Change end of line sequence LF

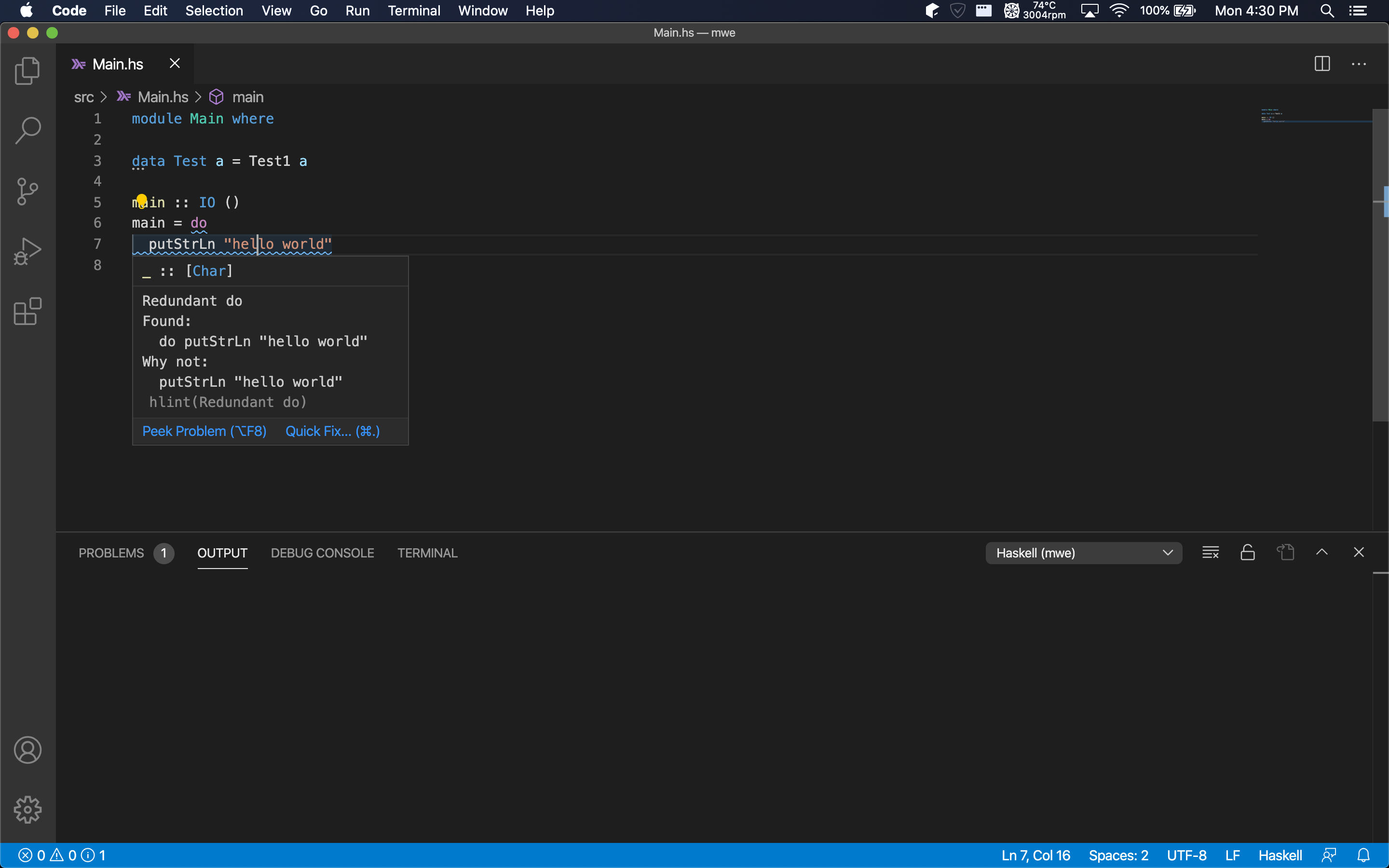(x=1232, y=855)
